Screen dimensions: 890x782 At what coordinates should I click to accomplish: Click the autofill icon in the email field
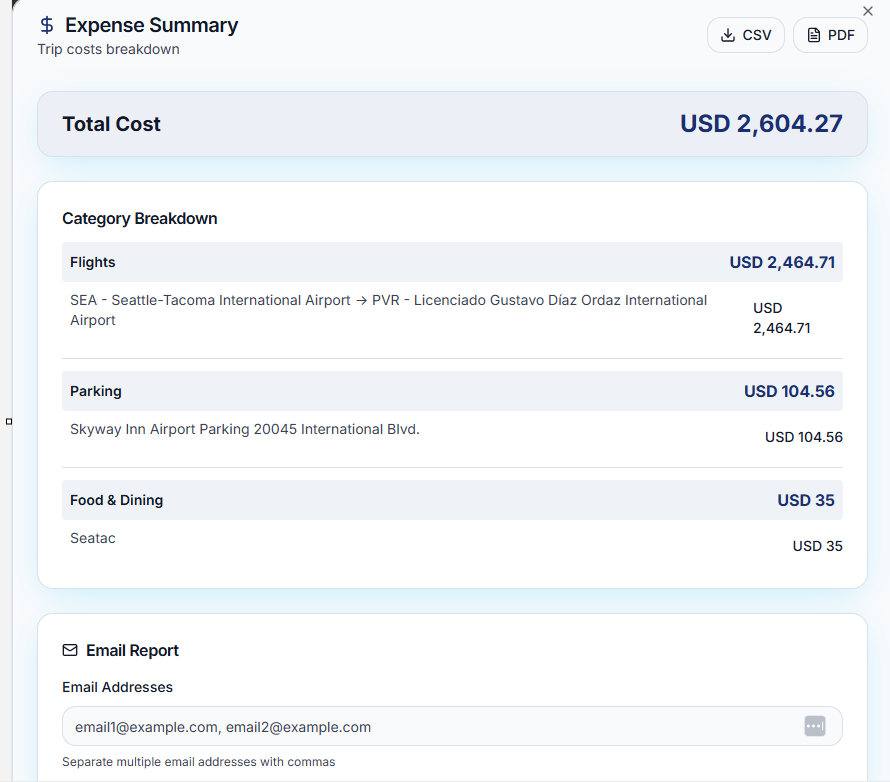pos(815,726)
